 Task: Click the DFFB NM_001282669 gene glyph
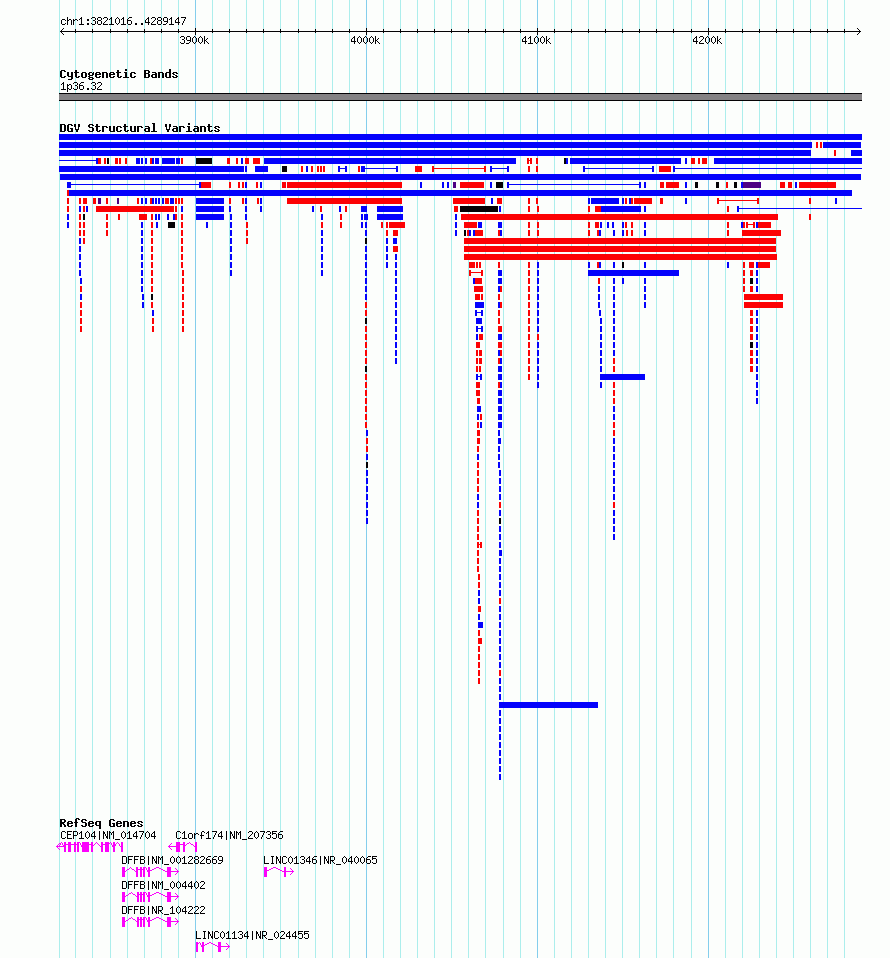[x=150, y=872]
